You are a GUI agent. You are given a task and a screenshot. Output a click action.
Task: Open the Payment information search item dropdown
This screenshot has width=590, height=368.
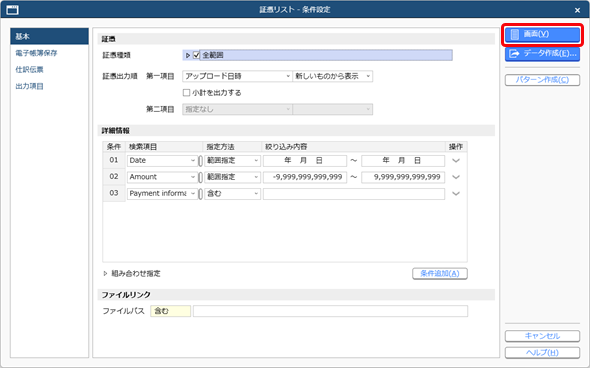(x=162, y=194)
